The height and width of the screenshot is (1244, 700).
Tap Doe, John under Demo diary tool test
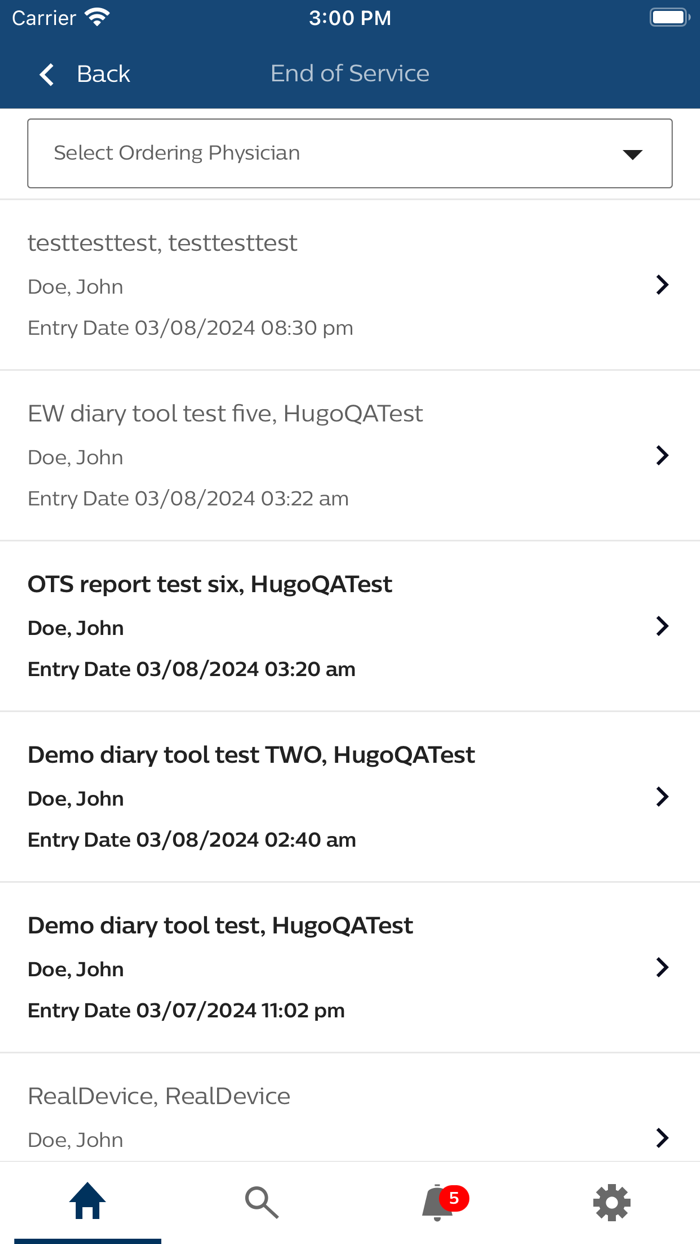(x=74, y=968)
